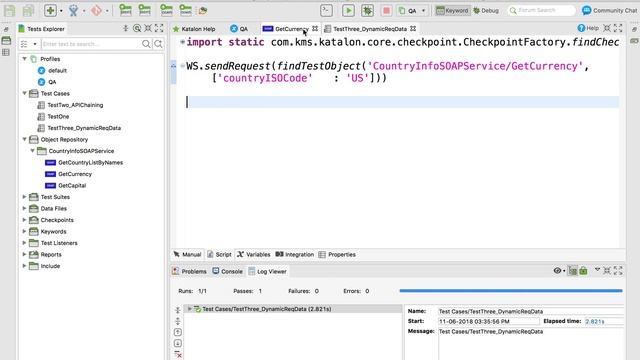This screenshot has width=640, height=360.
Task: Collapse the Object Repository node
Action: (24, 139)
